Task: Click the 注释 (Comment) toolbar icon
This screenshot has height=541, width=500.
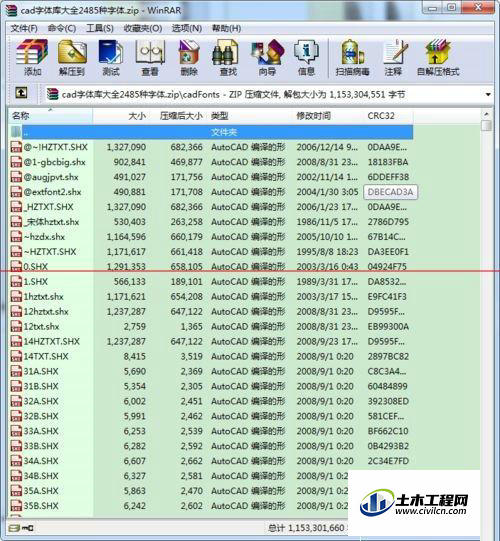Action: [395, 52]
